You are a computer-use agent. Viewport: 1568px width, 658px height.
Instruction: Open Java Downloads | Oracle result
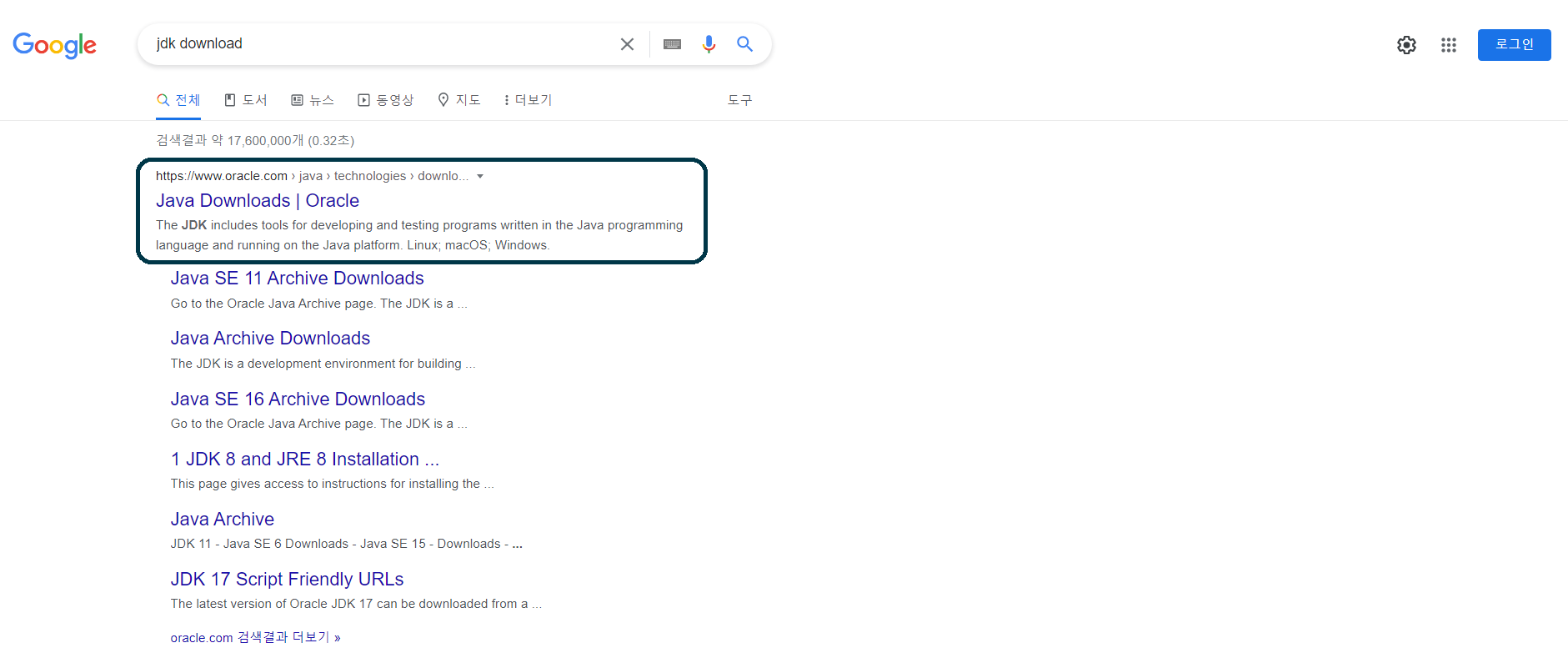tap(258, 201)
